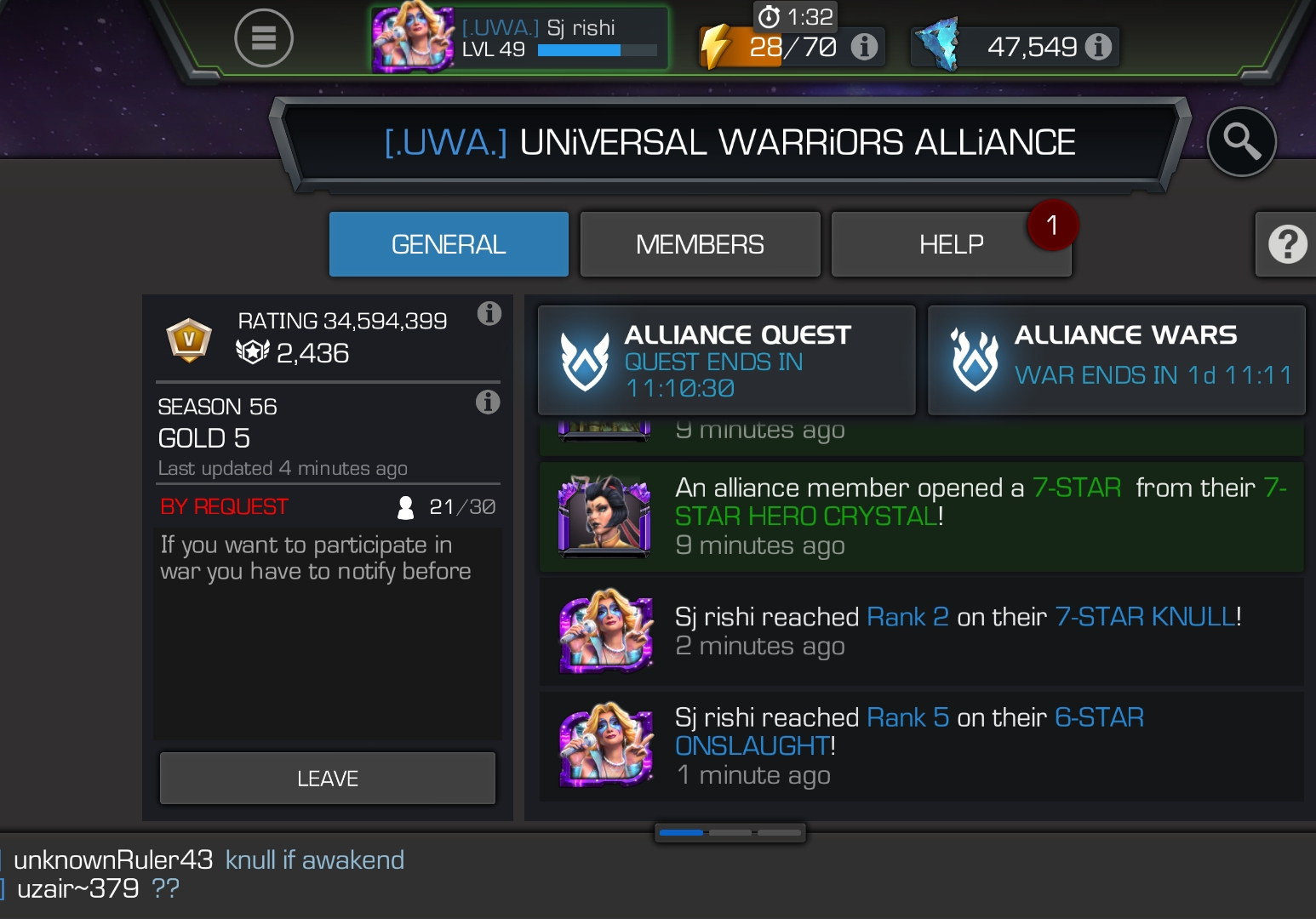The width and height of the screenshot is (1316, 919).
Task: Open the Help tab with notification
Action: tap(951, 244)
